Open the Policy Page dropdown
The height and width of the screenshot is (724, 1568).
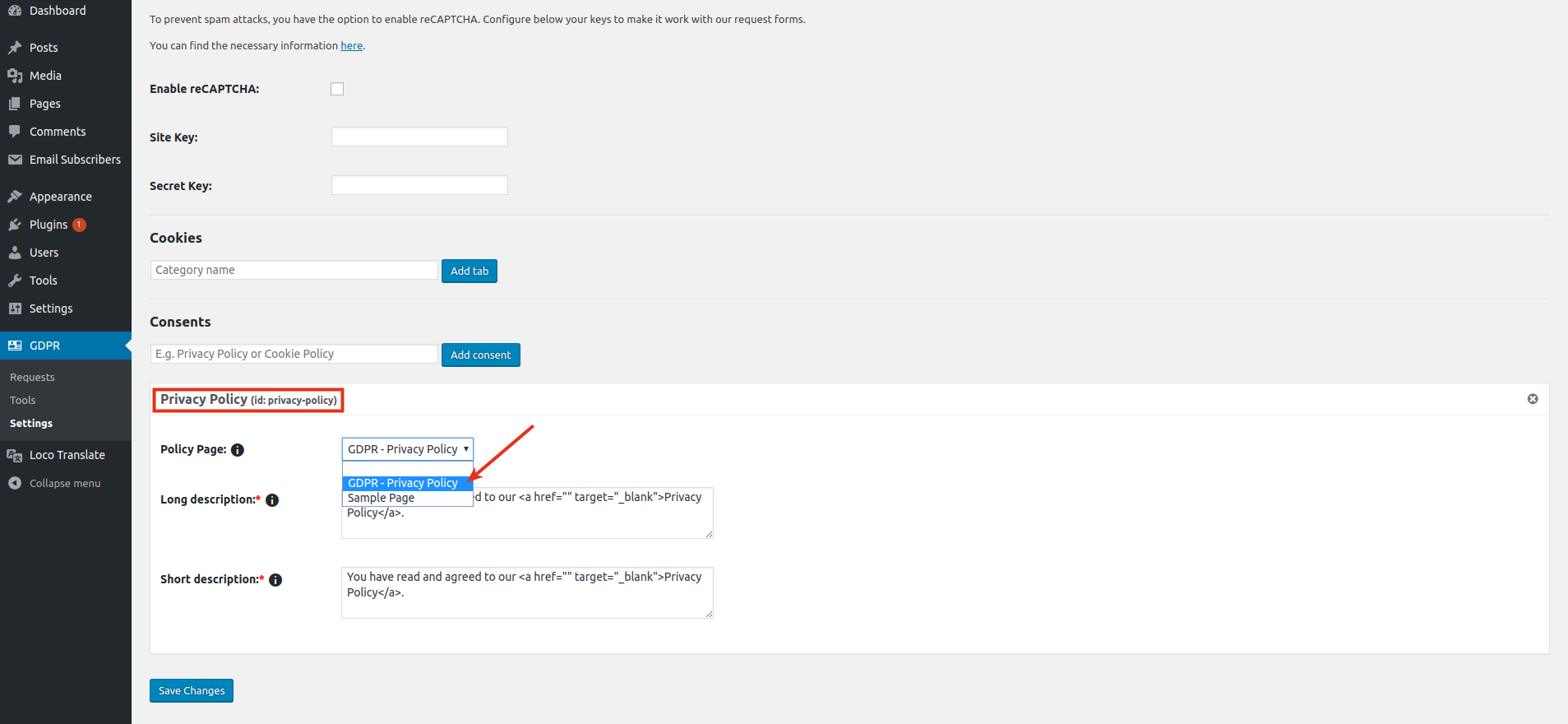[407, 449]
